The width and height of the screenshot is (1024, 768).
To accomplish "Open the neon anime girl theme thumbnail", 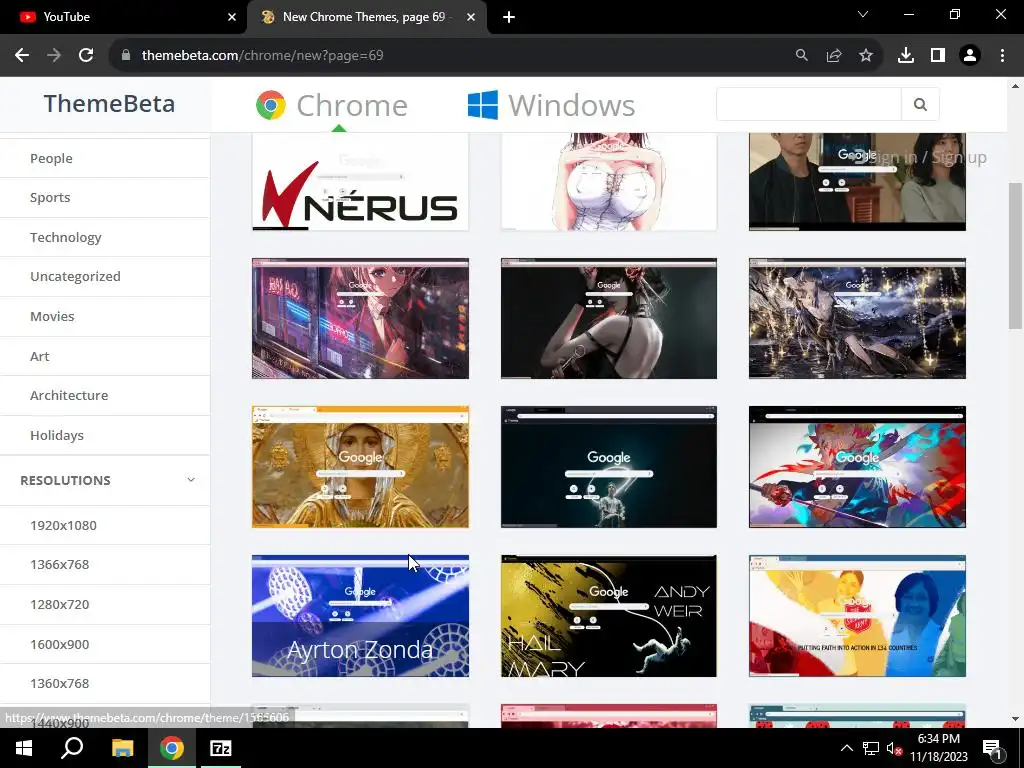I will tap(360, 318).
